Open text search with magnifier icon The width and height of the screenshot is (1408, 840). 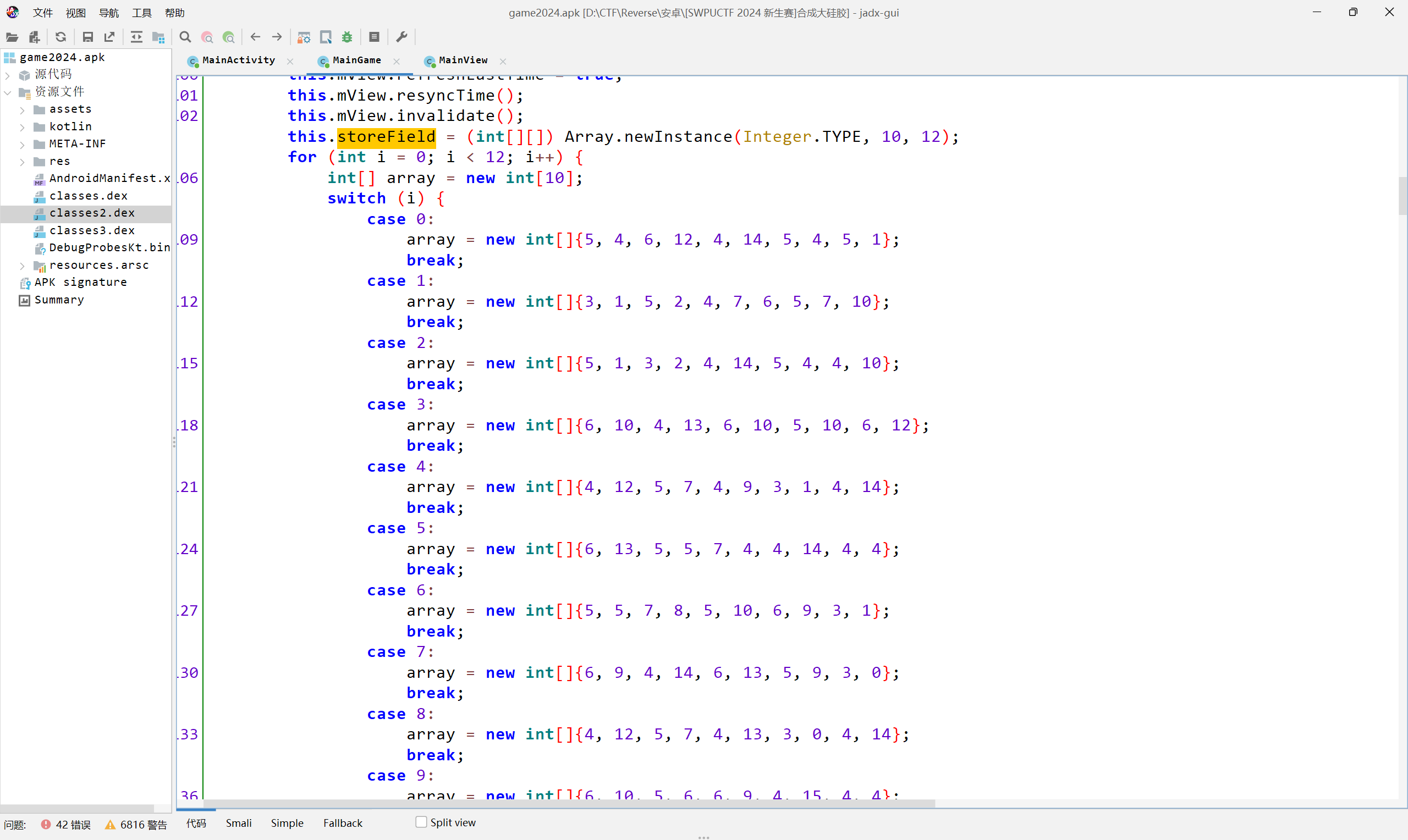point(185,37)
